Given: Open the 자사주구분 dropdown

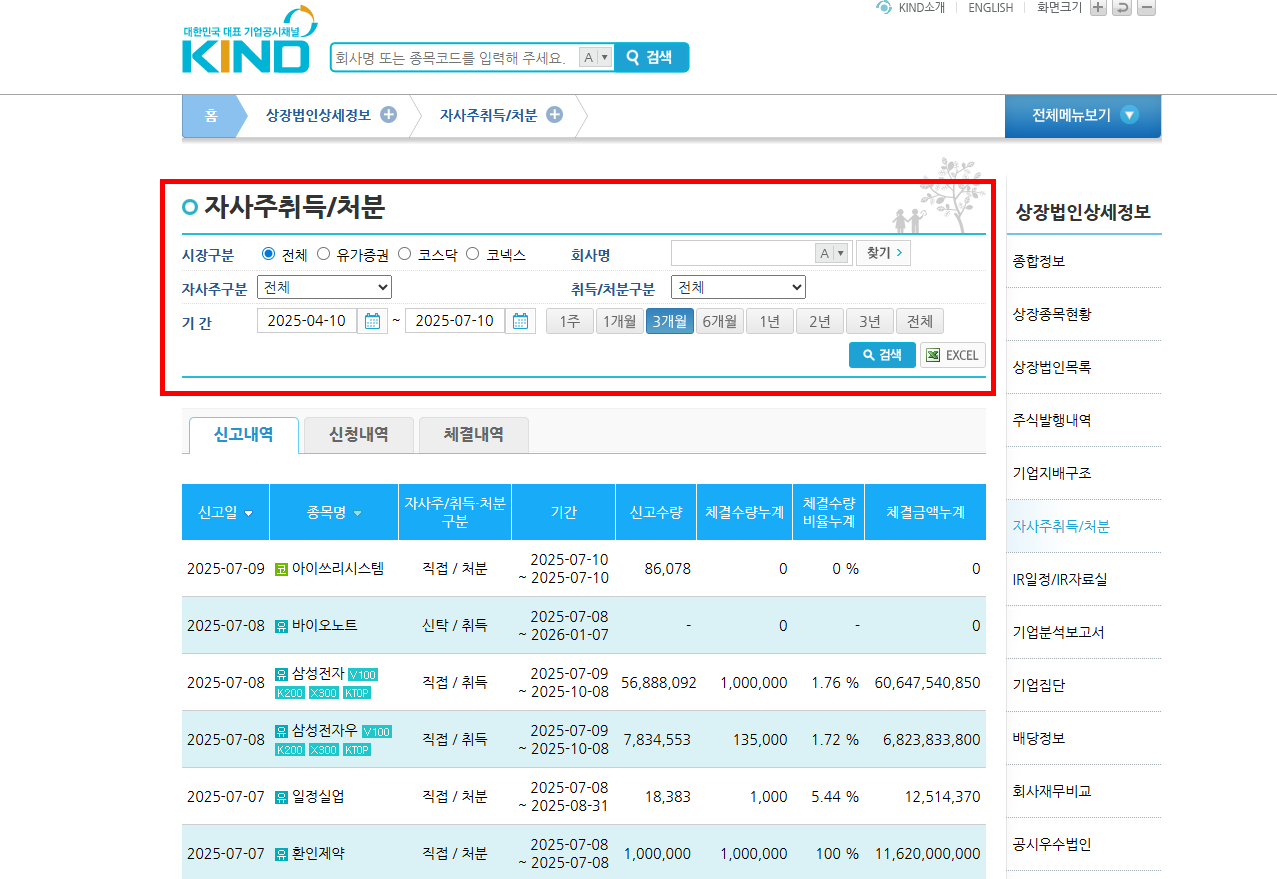Looking at the screenshot, I should coord(324,286).
